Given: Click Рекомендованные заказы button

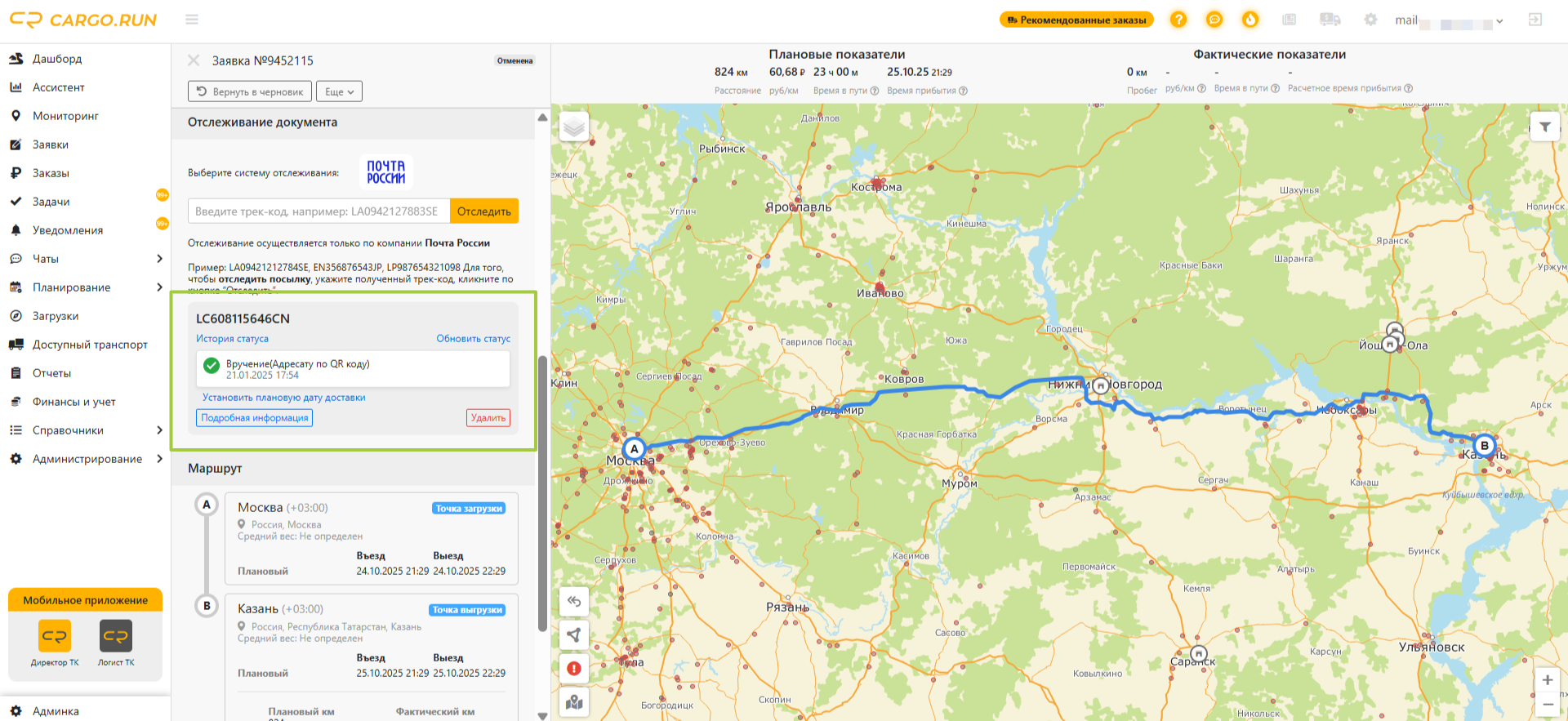Looking at the screenshot, I should (x=1076, y=20).
